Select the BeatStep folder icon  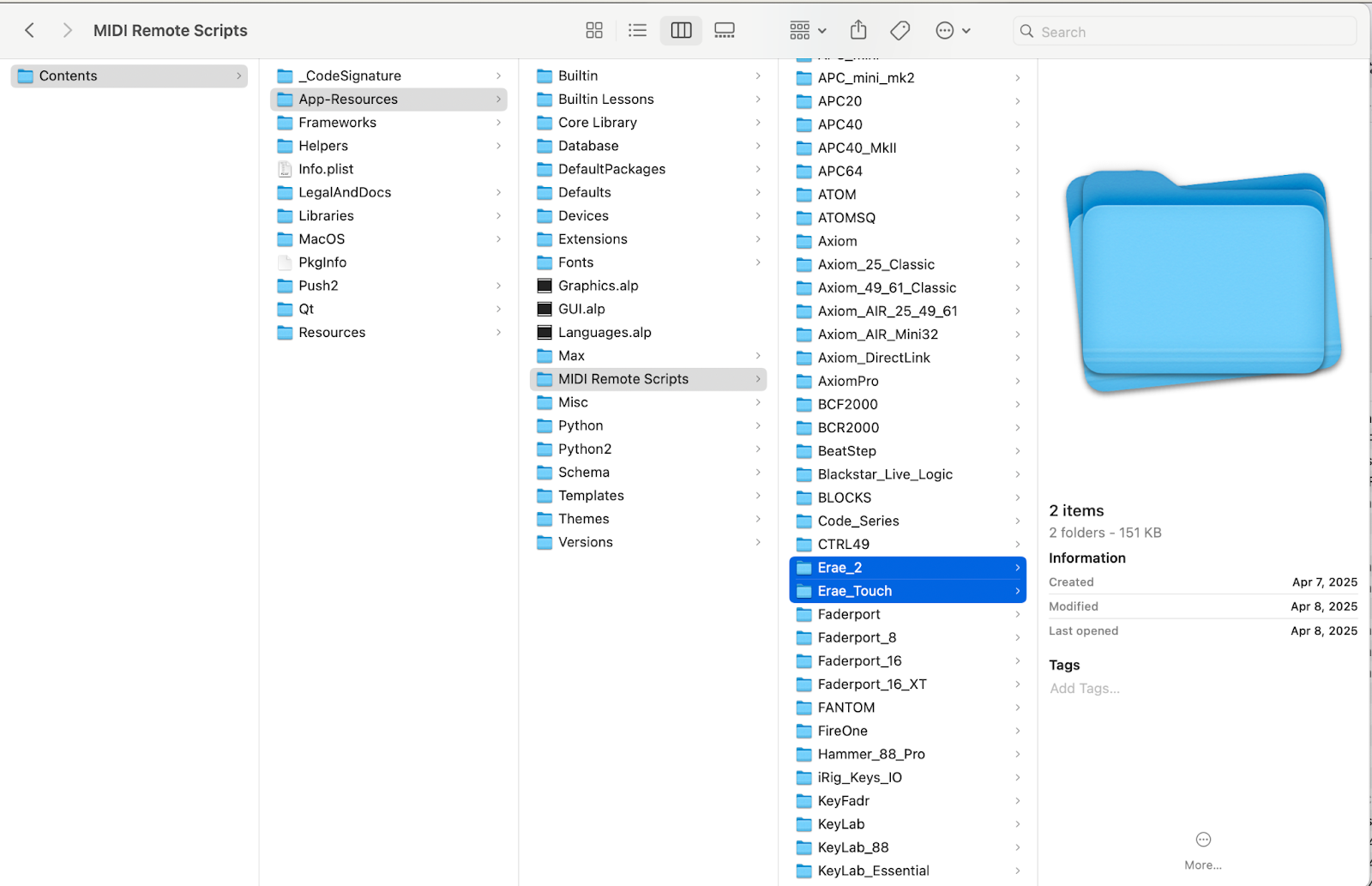pos(804,451)
